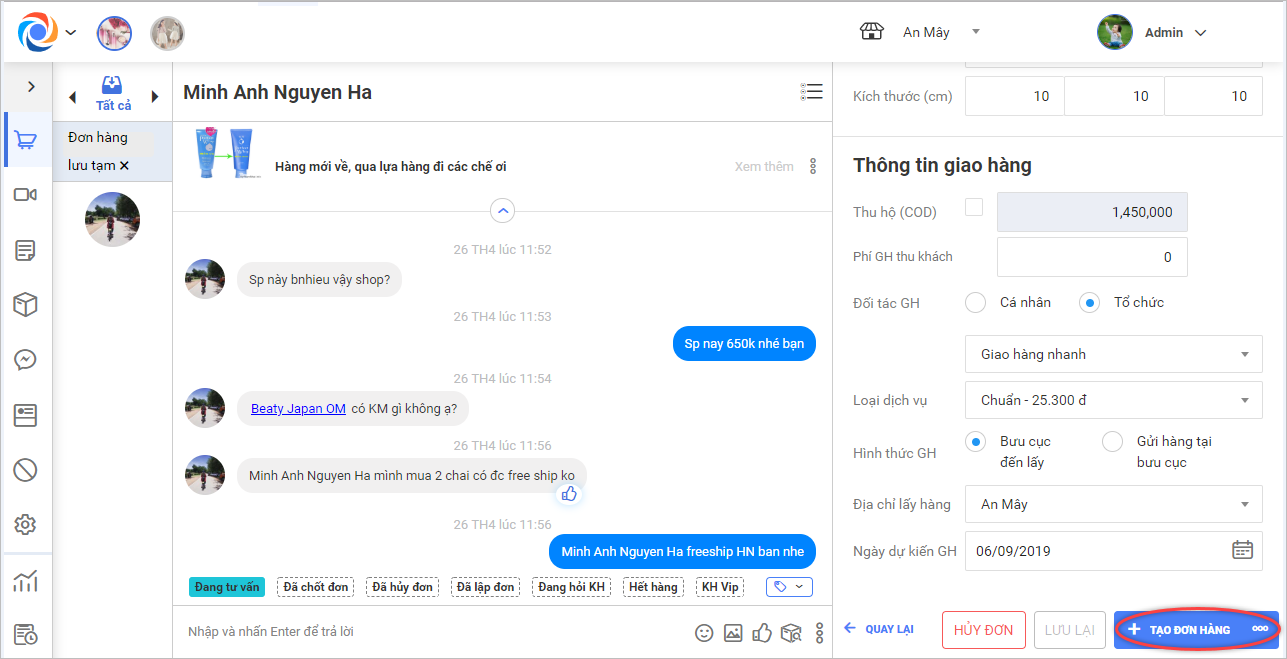Click the settings gear in sidebar

[x=26, y=524]
